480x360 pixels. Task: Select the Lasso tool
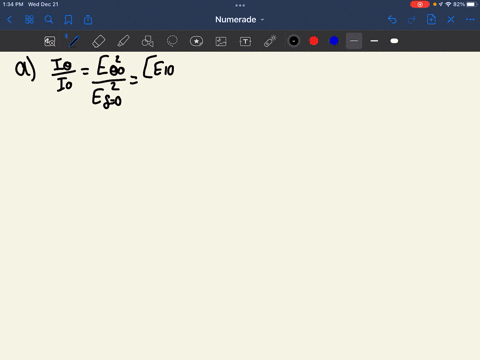(x=172, y=41)
